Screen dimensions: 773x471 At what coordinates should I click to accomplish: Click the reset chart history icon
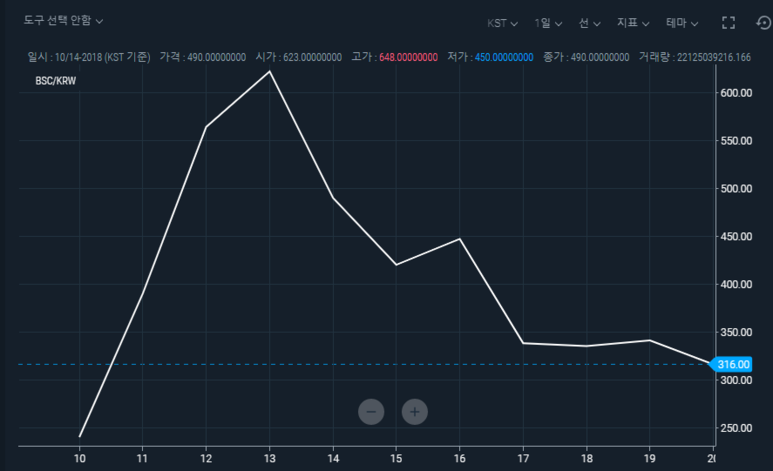click(763, 23)
